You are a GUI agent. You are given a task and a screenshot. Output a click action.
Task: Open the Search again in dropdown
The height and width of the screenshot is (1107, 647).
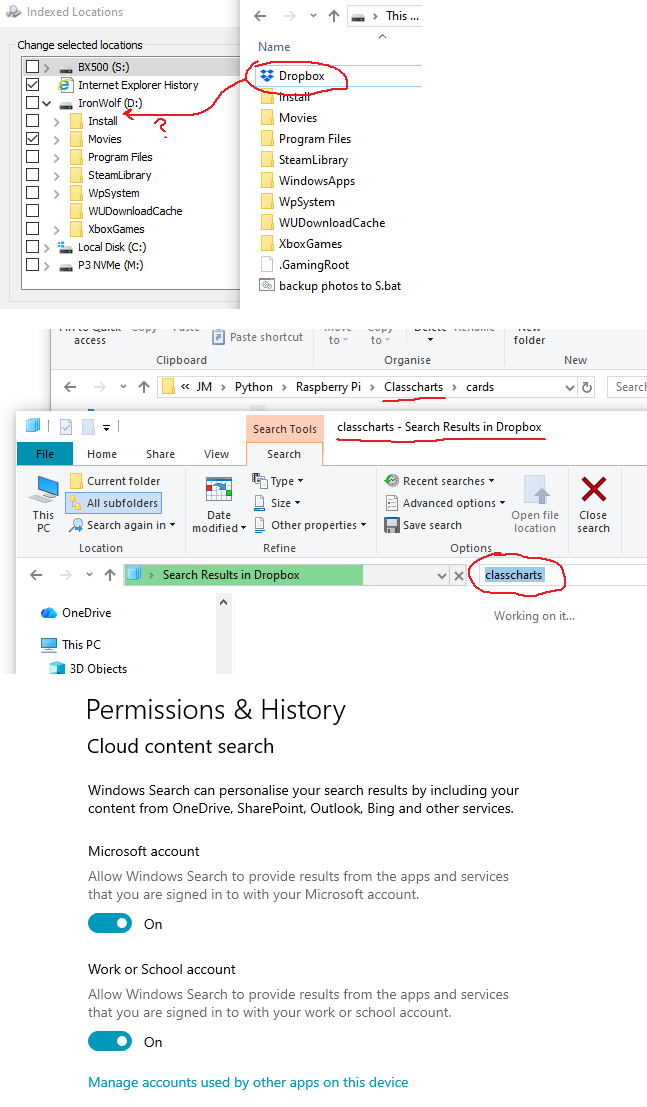pos(121,525)
